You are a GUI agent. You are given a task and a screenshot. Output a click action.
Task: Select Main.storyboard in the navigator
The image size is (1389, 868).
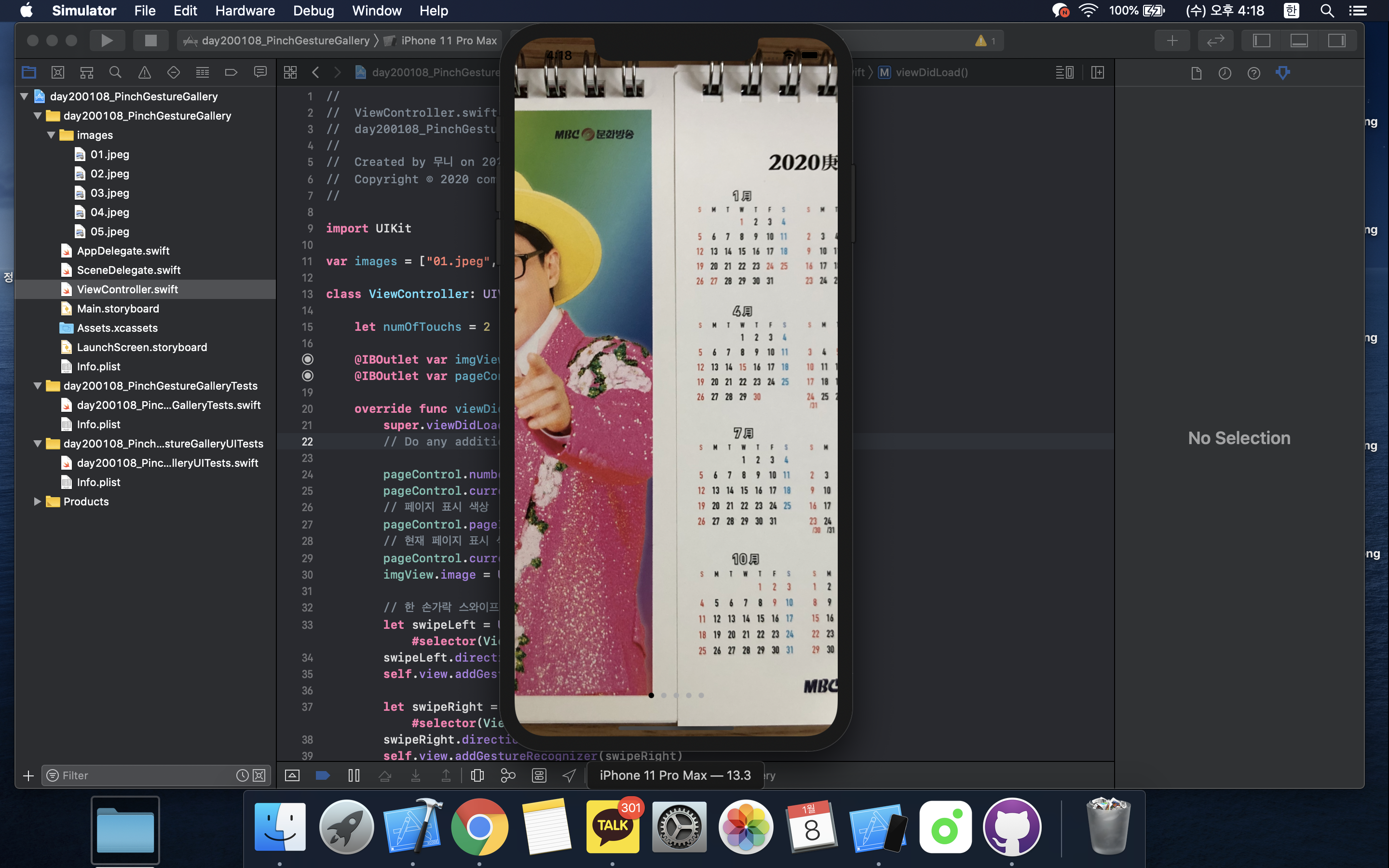tap(118, 309)
